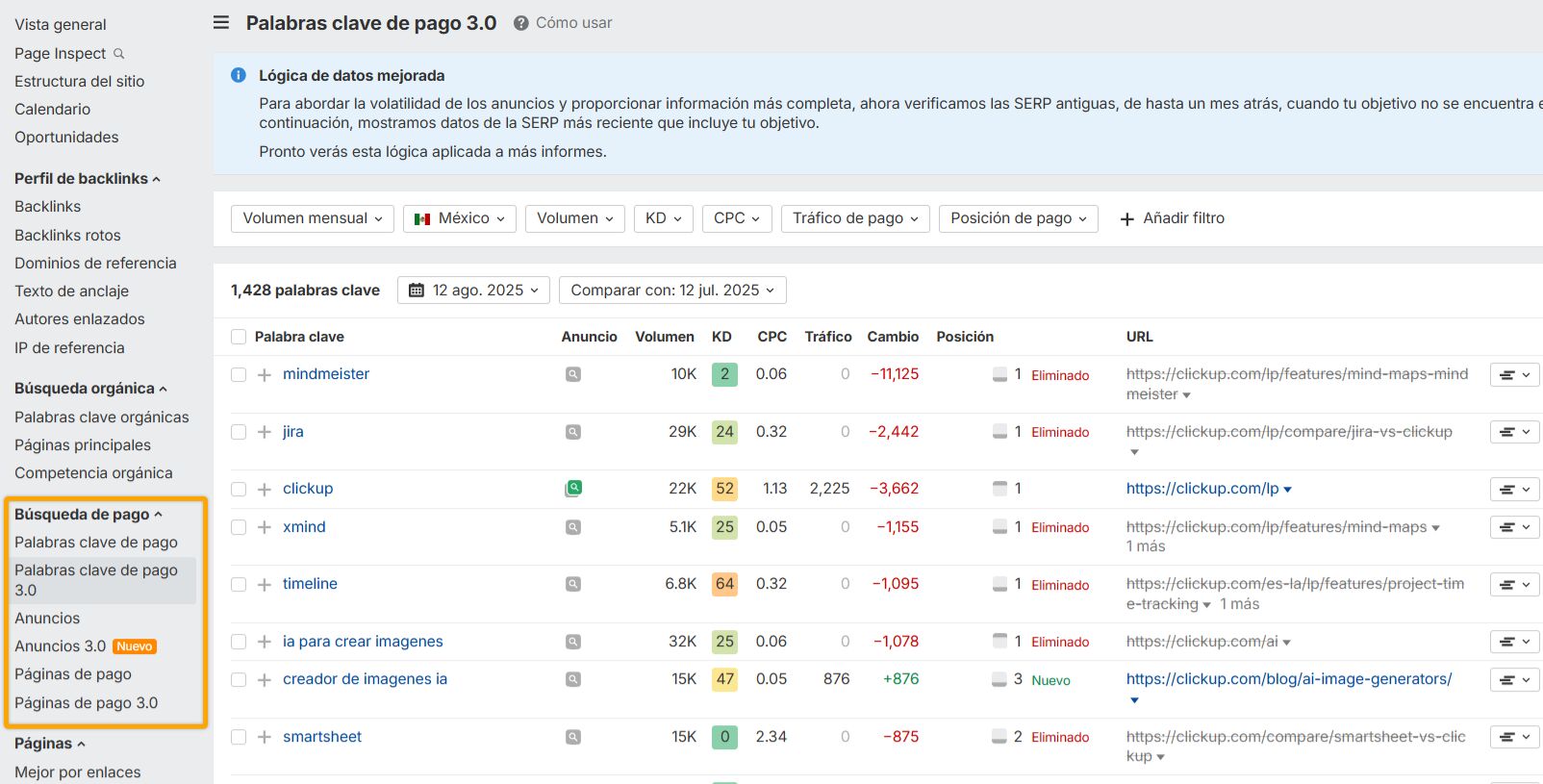
Task: Click the plus icon beside ia para crear imagenes
Action: coord(265,642)
